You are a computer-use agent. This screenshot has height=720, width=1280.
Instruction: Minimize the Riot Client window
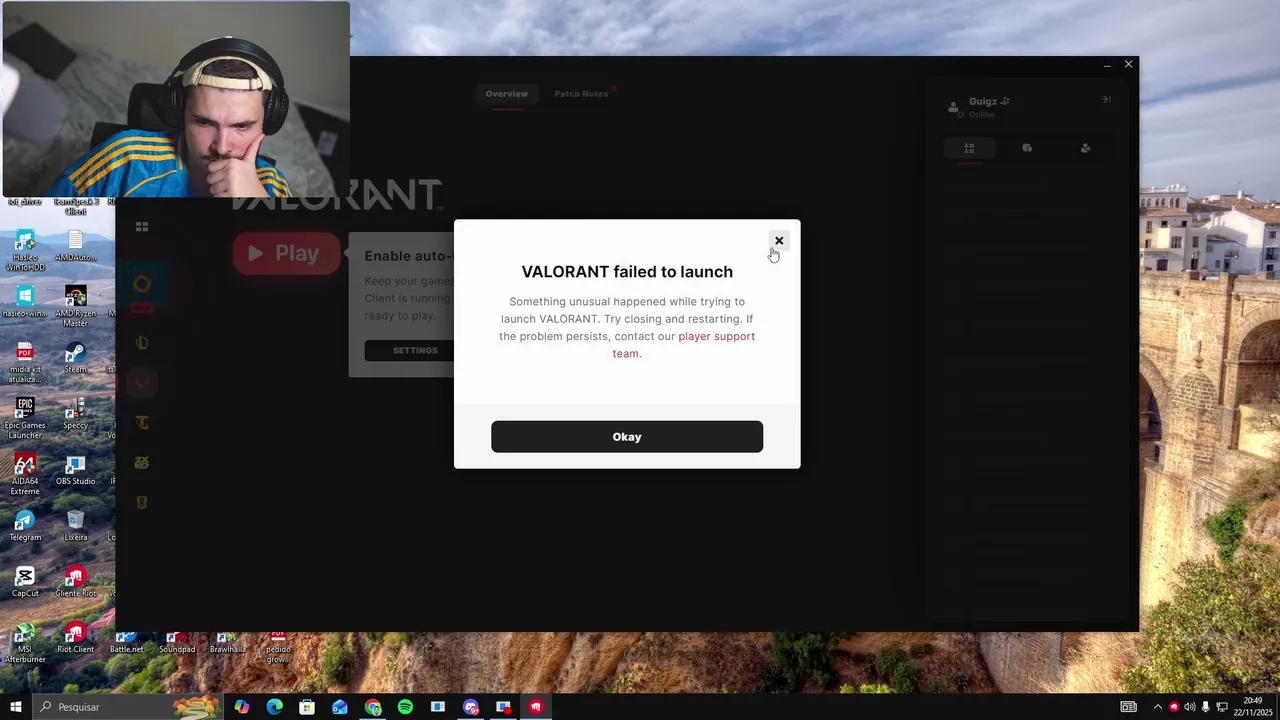(x=1107, y=65)
